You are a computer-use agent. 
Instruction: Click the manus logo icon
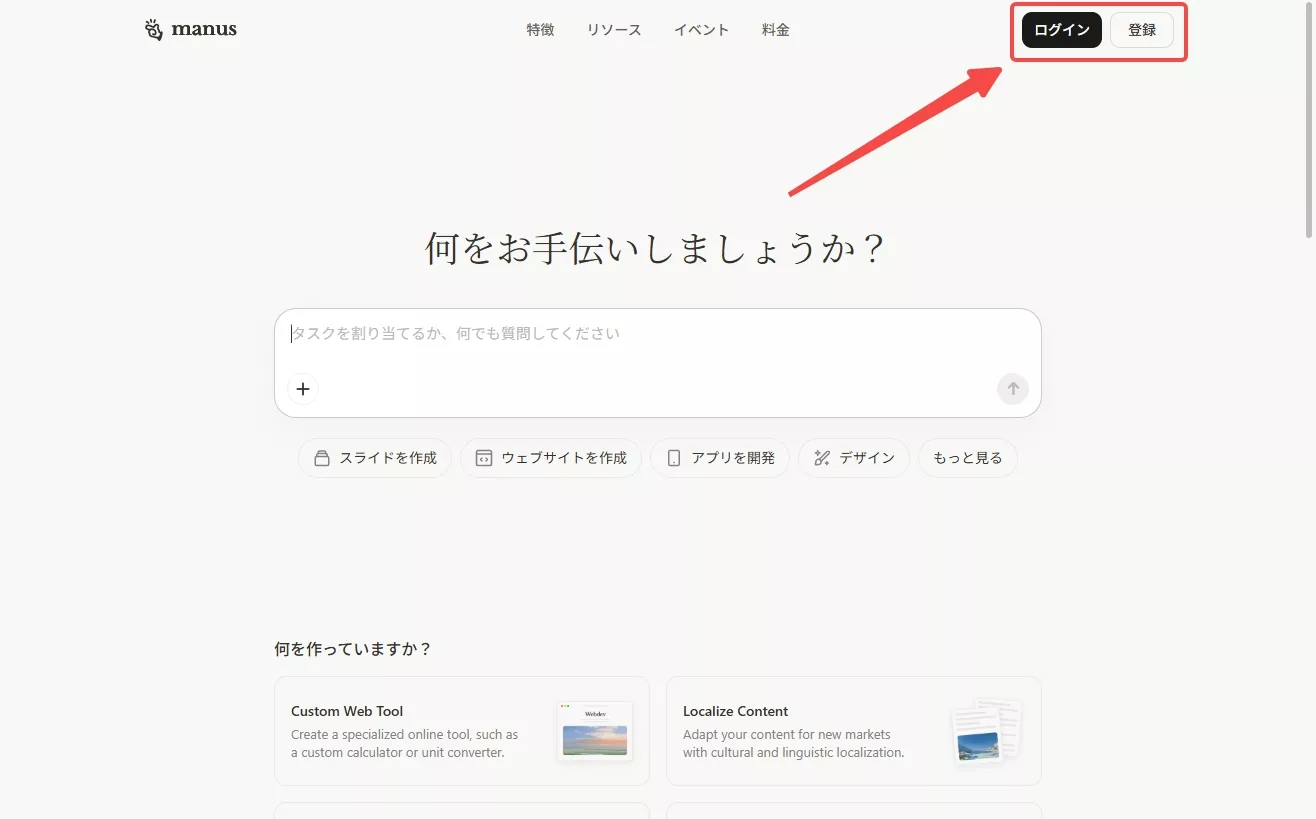pos(153,29)
